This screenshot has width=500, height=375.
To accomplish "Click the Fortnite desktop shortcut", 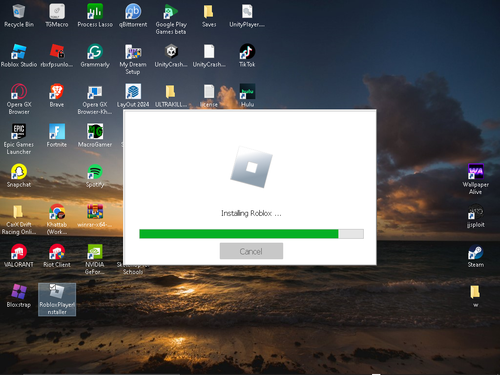I will [57, 136].
